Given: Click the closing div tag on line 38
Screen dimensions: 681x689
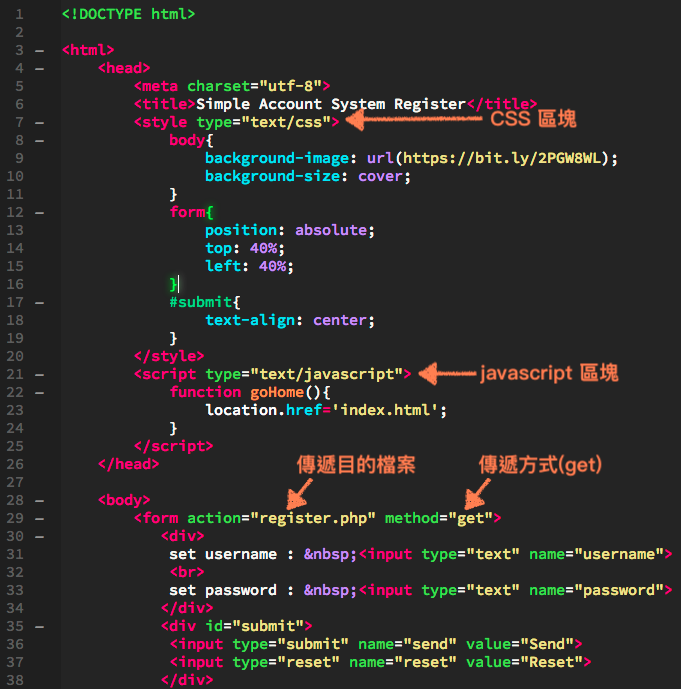Looking at the screenshot, I should (x=187, y=681).
